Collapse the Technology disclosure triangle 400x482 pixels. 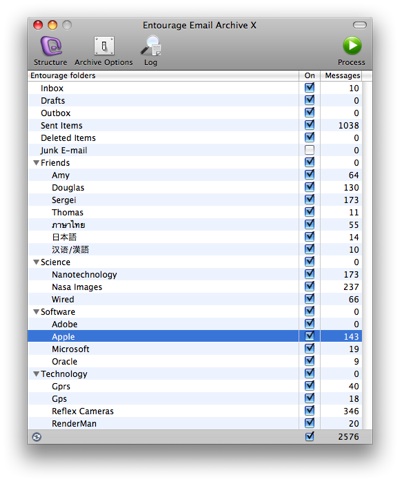36,374
